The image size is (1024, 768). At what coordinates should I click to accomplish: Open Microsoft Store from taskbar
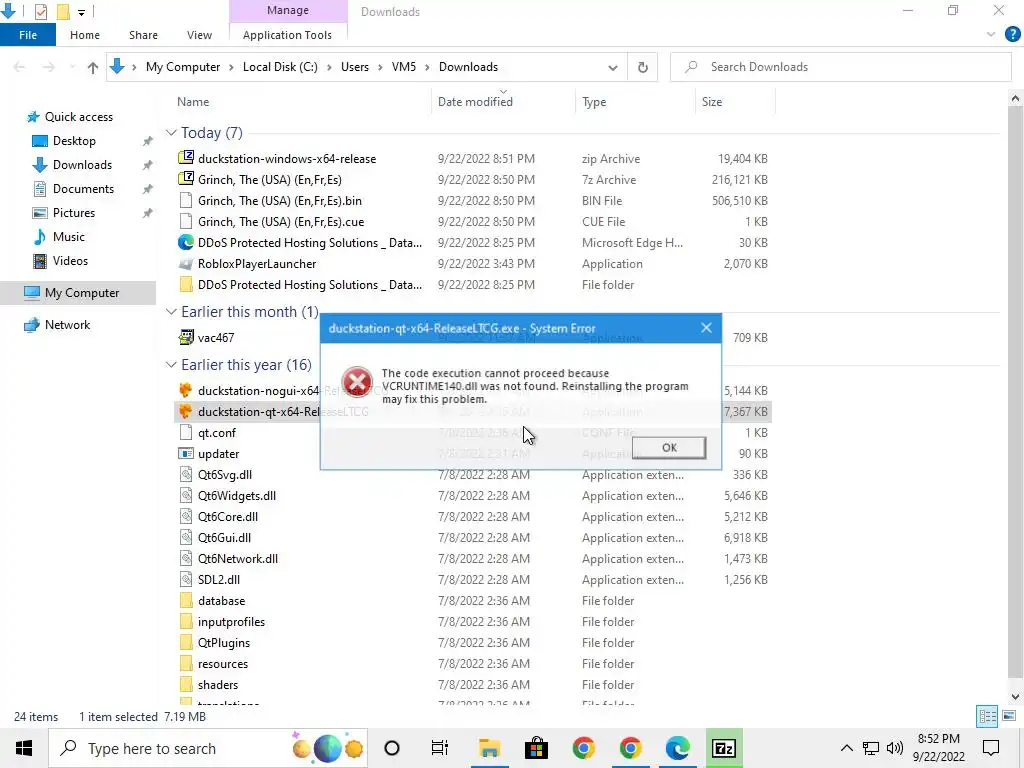click(x=536, y=748)
